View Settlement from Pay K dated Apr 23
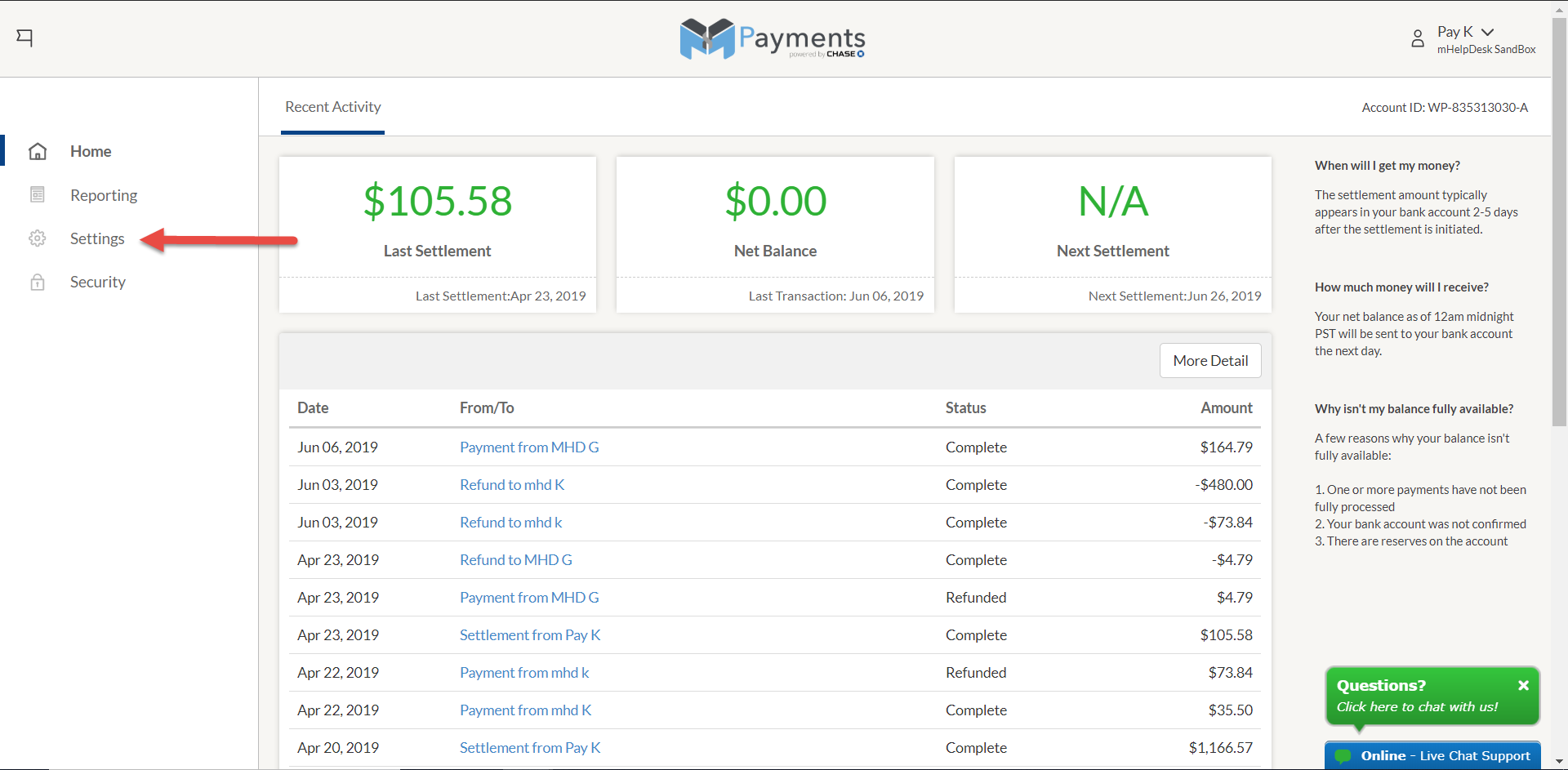The height and width of the screenshot is (770, 1568). coord(529,634)
